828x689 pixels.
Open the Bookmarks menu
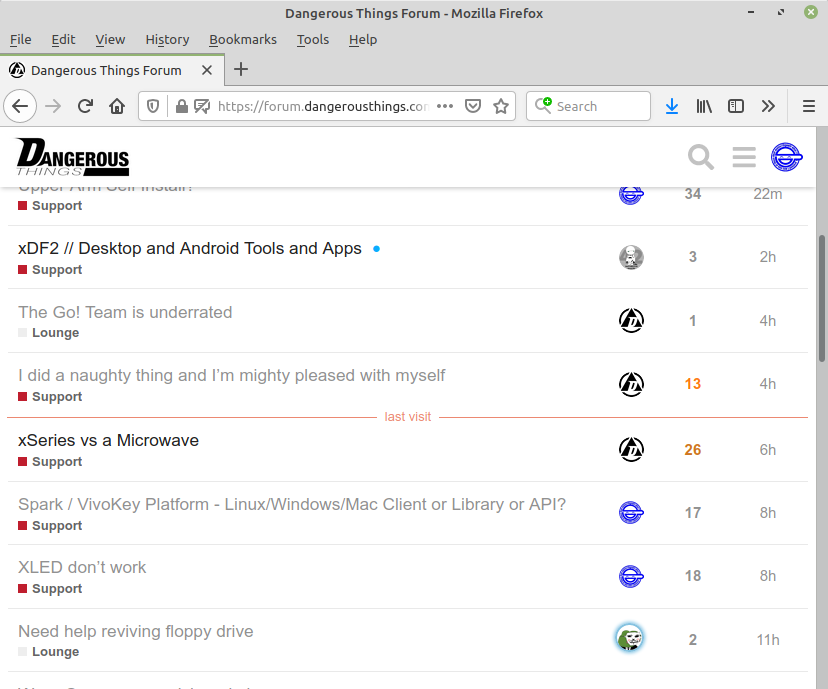pyautogui.click(x=242, y=40)
